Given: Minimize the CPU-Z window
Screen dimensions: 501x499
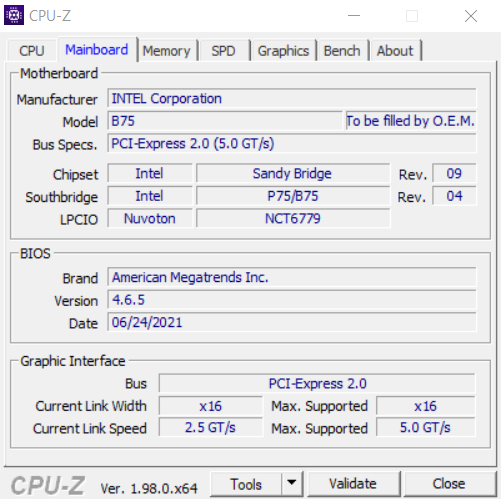Looking at the screenshot, I should (354, 16).
